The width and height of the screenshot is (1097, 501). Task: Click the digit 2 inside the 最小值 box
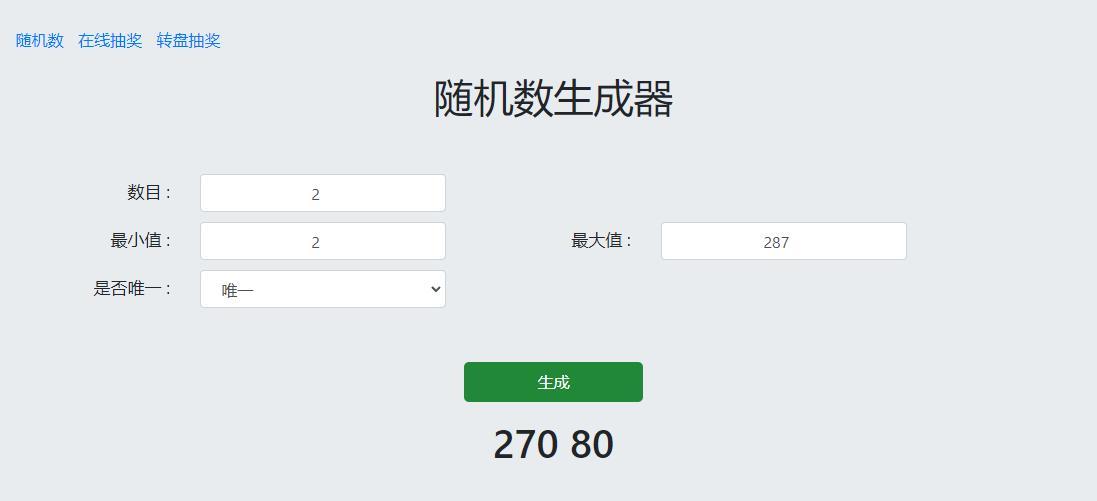click(315, 242)
